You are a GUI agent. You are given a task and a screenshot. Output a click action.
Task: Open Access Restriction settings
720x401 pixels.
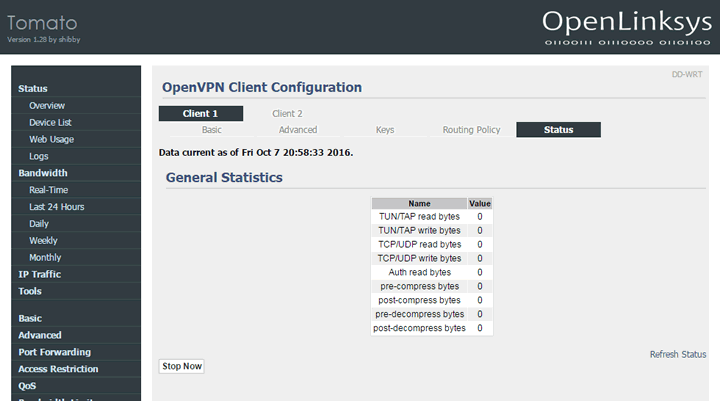coord(58,369)
